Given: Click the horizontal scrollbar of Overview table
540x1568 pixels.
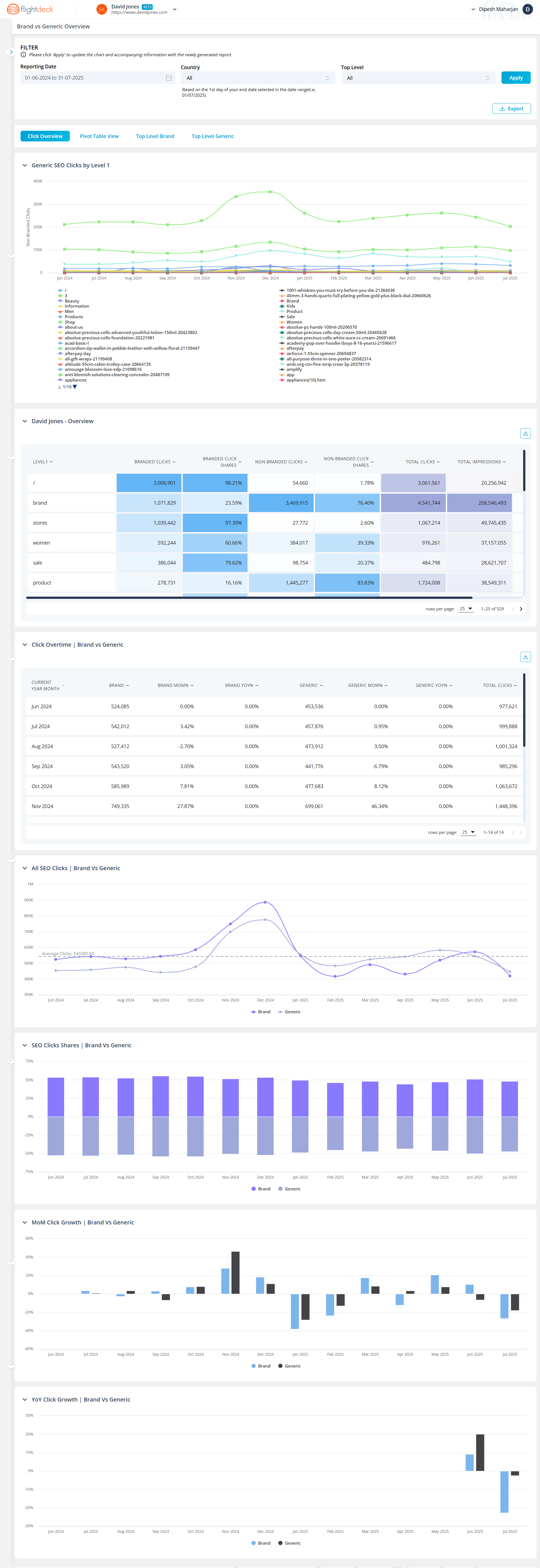Looking at the screenshot, I should click(x=249, y=598).
